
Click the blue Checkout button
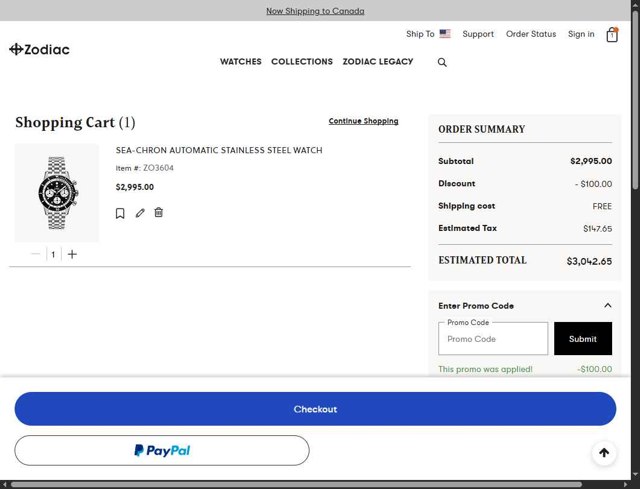[x=315, y=409]
